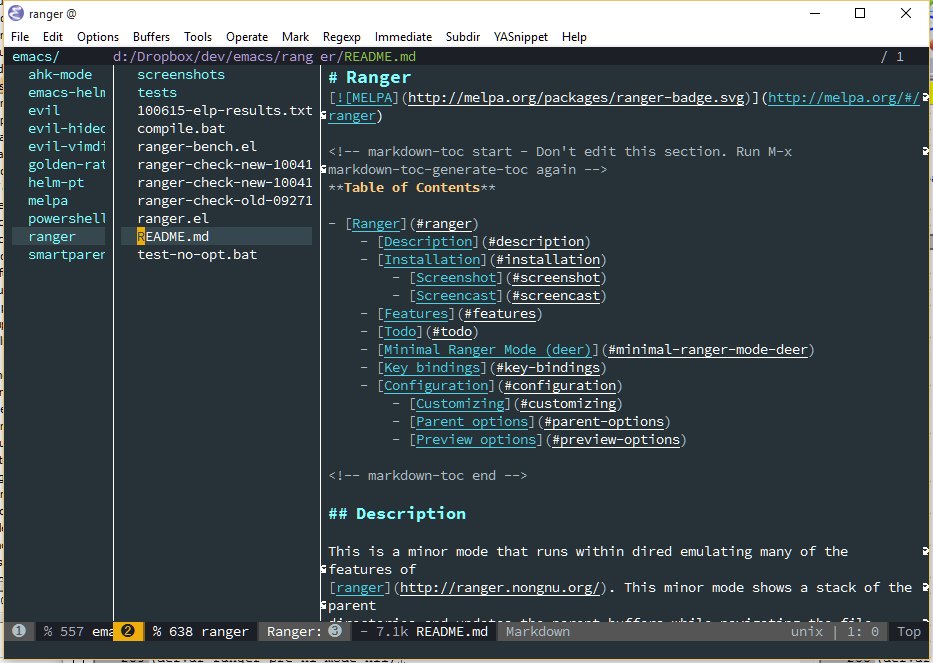Select compile.bat file
This screenshot has height=663, width=933.
point(181,129)
